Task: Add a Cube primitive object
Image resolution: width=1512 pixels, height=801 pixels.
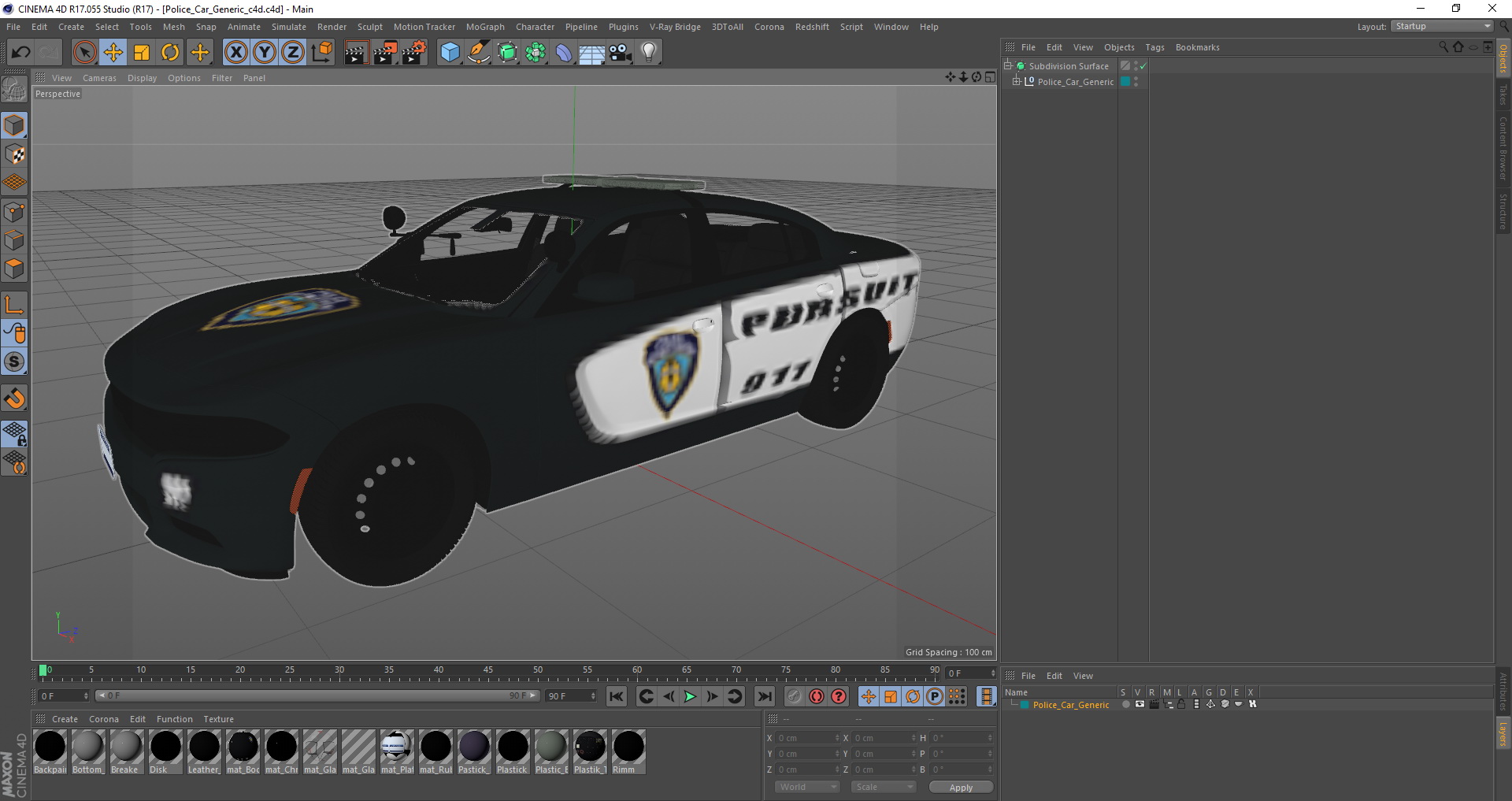Action: point(450,53)
